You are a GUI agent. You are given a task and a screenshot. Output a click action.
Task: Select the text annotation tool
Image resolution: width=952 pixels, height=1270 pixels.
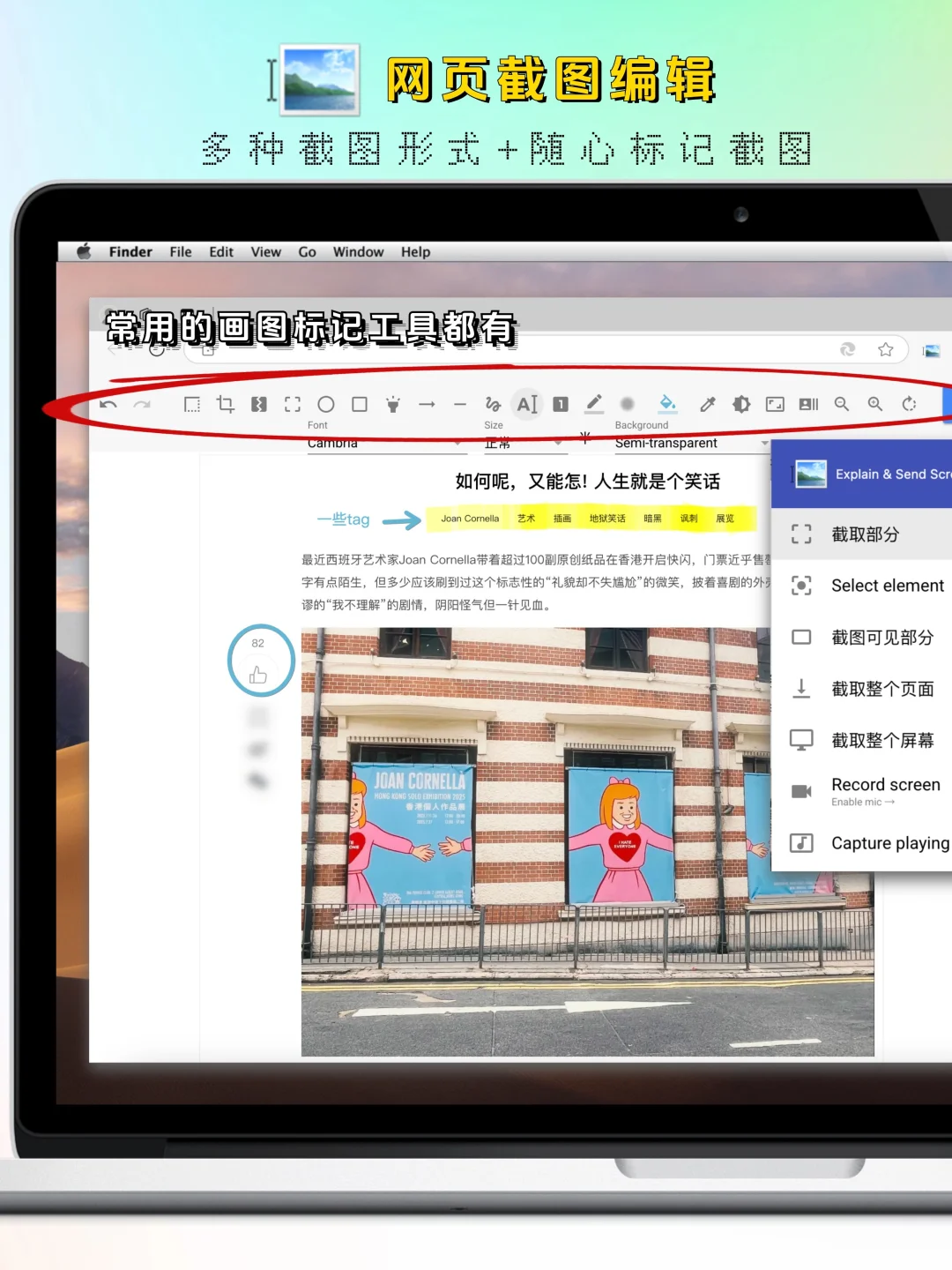(x=526, y=404)
